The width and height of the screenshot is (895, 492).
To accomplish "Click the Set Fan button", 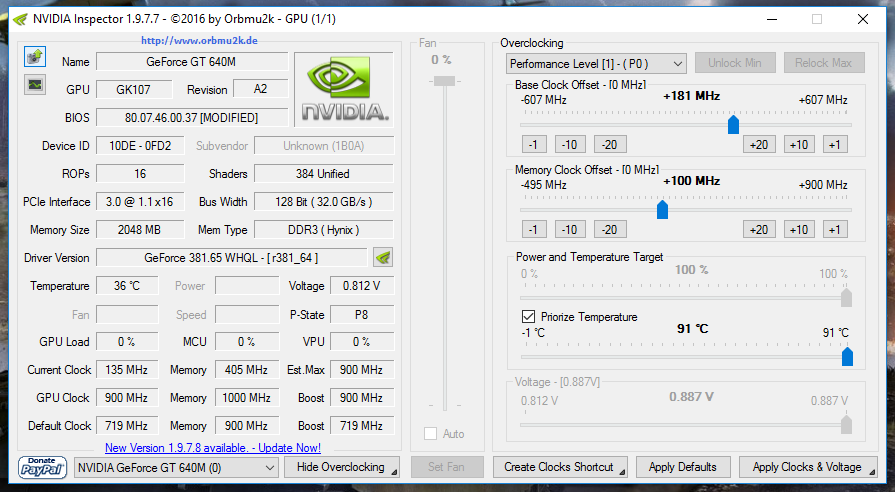I will (x=447, y=467).
